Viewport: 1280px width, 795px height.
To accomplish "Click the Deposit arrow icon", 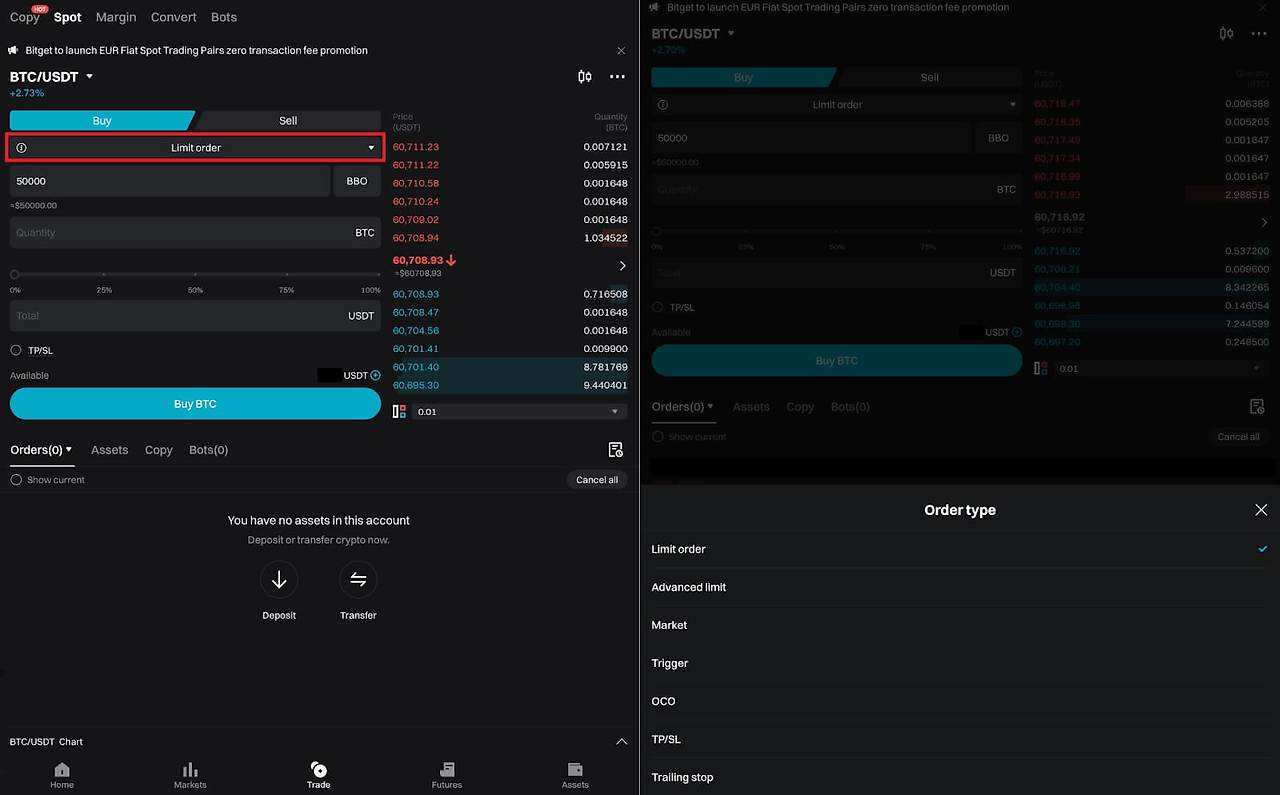I will click(x=279, y=579).
